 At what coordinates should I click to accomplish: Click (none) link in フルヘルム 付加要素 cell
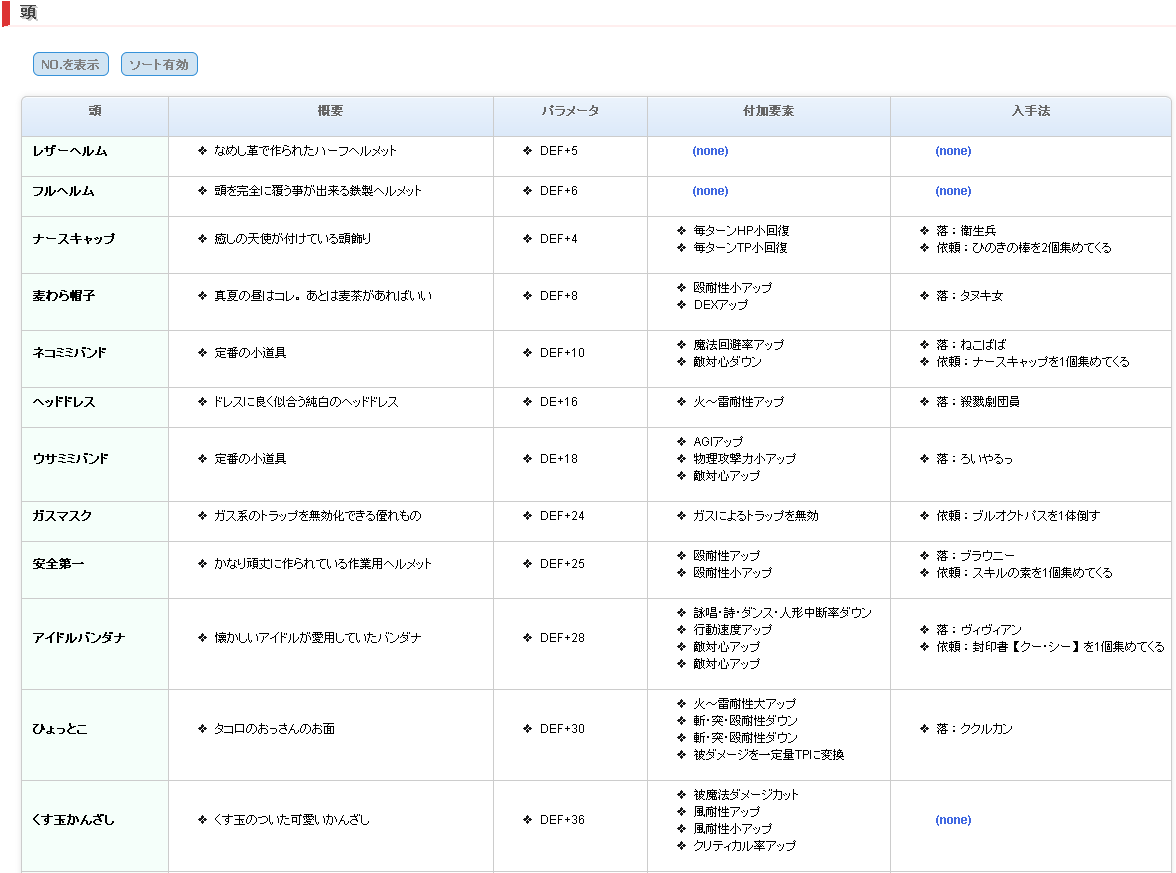pyautogui.click(x=710, y=191)
